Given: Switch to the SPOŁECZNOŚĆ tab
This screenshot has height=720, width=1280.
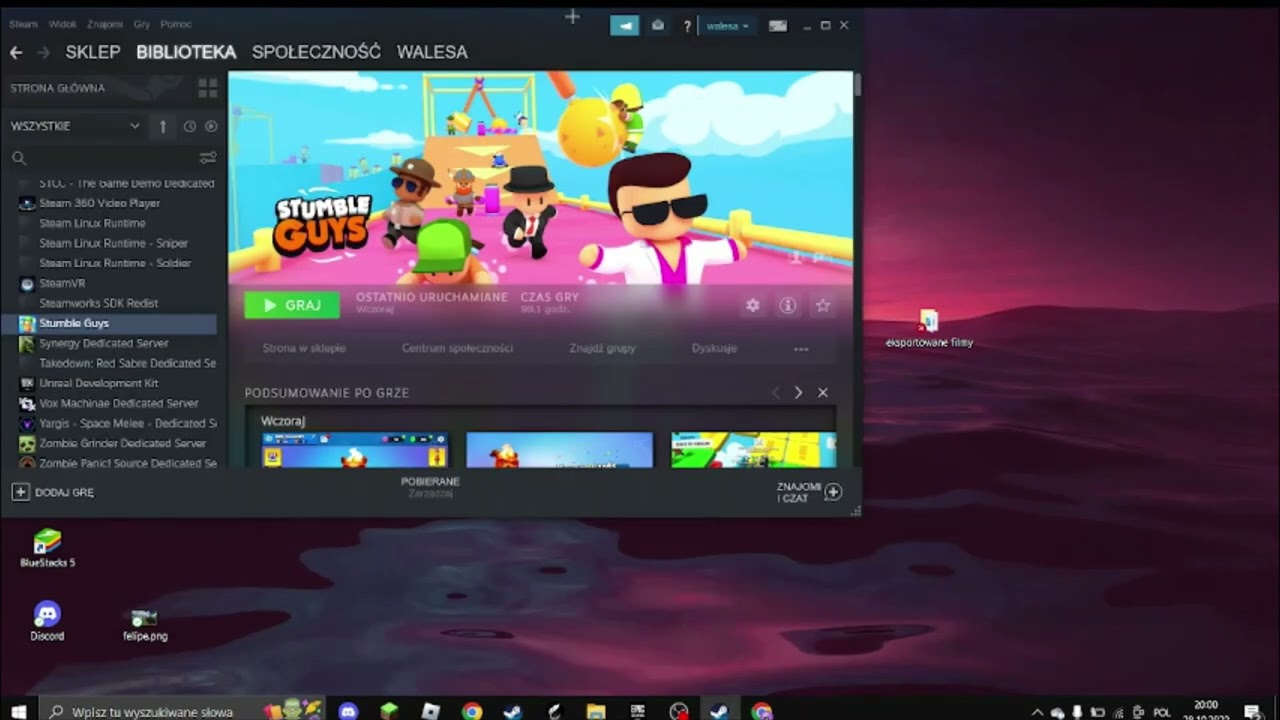Looking at the screenshot, I should coord(316,52).
